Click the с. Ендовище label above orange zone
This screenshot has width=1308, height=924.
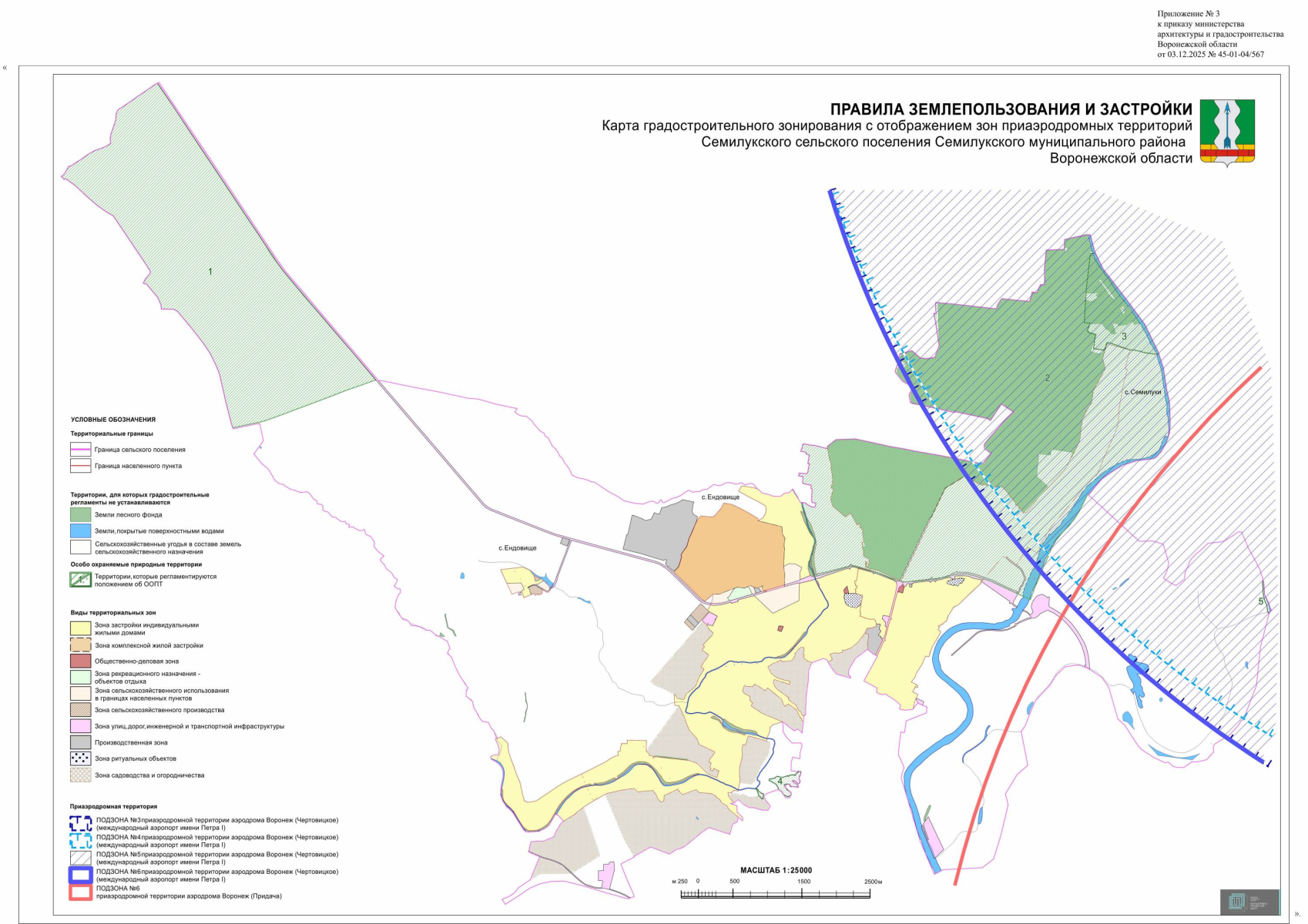point(720,497)
